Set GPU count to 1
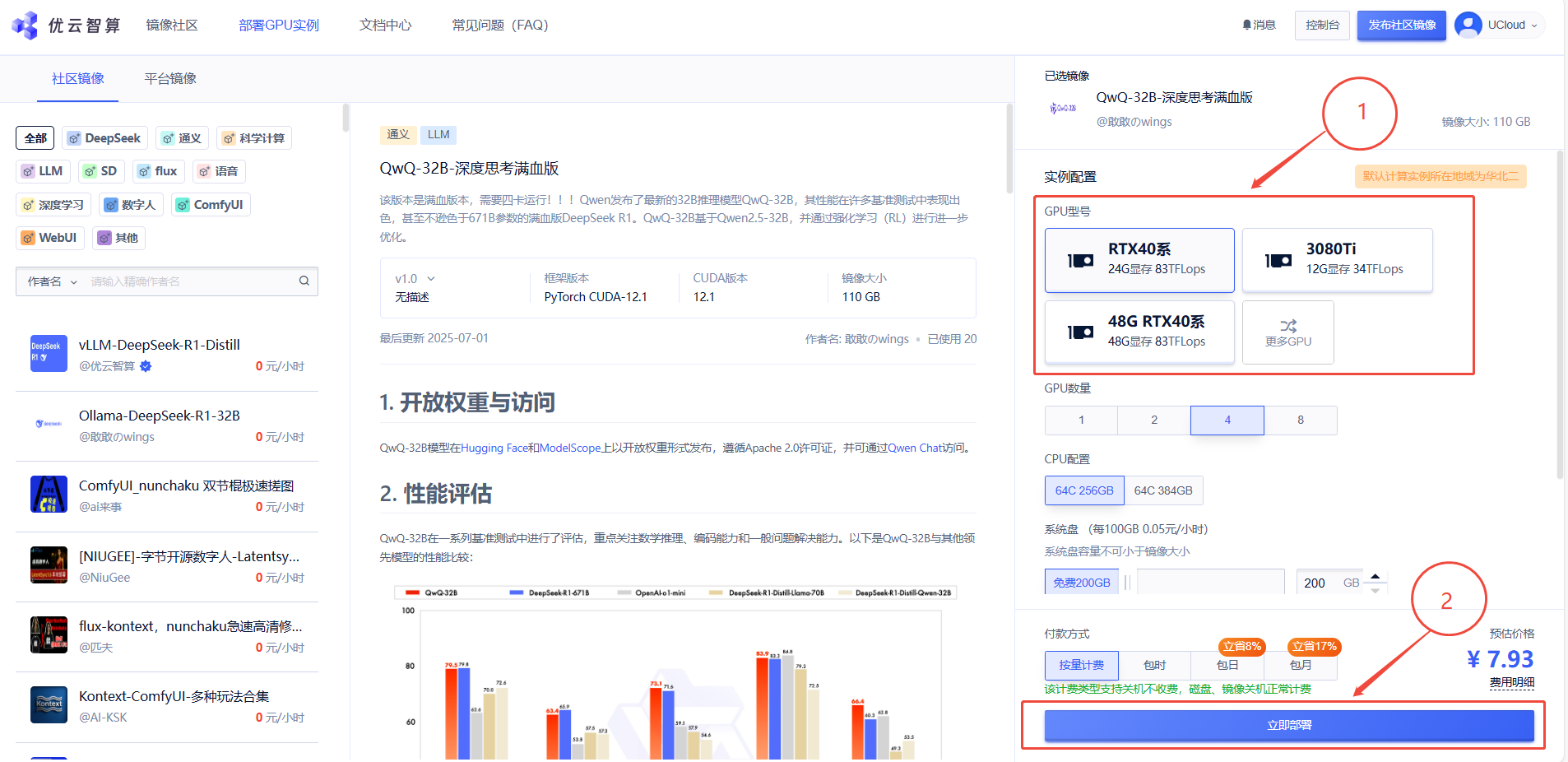Image resolution: width=1568 pixels, height=762 pixels. coord(1081,420)
